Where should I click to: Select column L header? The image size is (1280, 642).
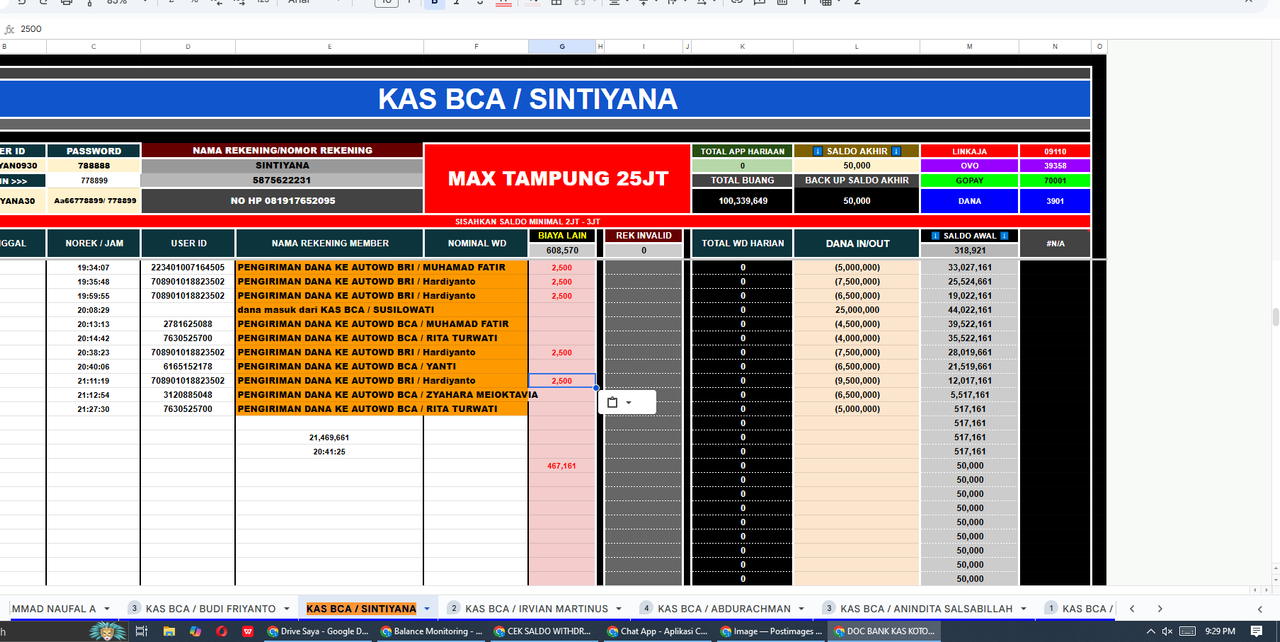856,46
